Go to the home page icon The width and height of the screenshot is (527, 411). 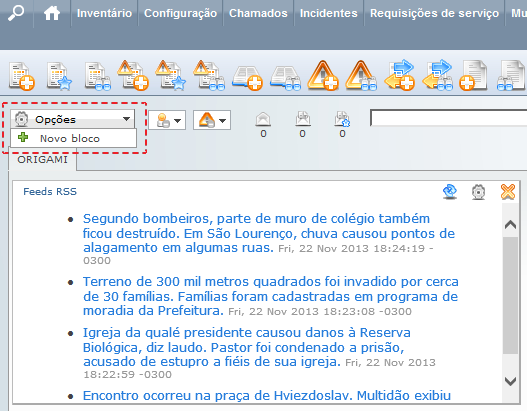(x=52, y=13)
